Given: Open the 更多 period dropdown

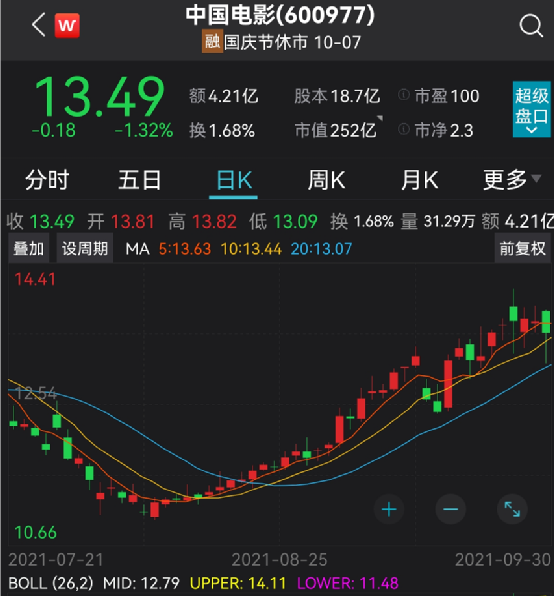Looking at the screenshot, I should tap(511, 179).
